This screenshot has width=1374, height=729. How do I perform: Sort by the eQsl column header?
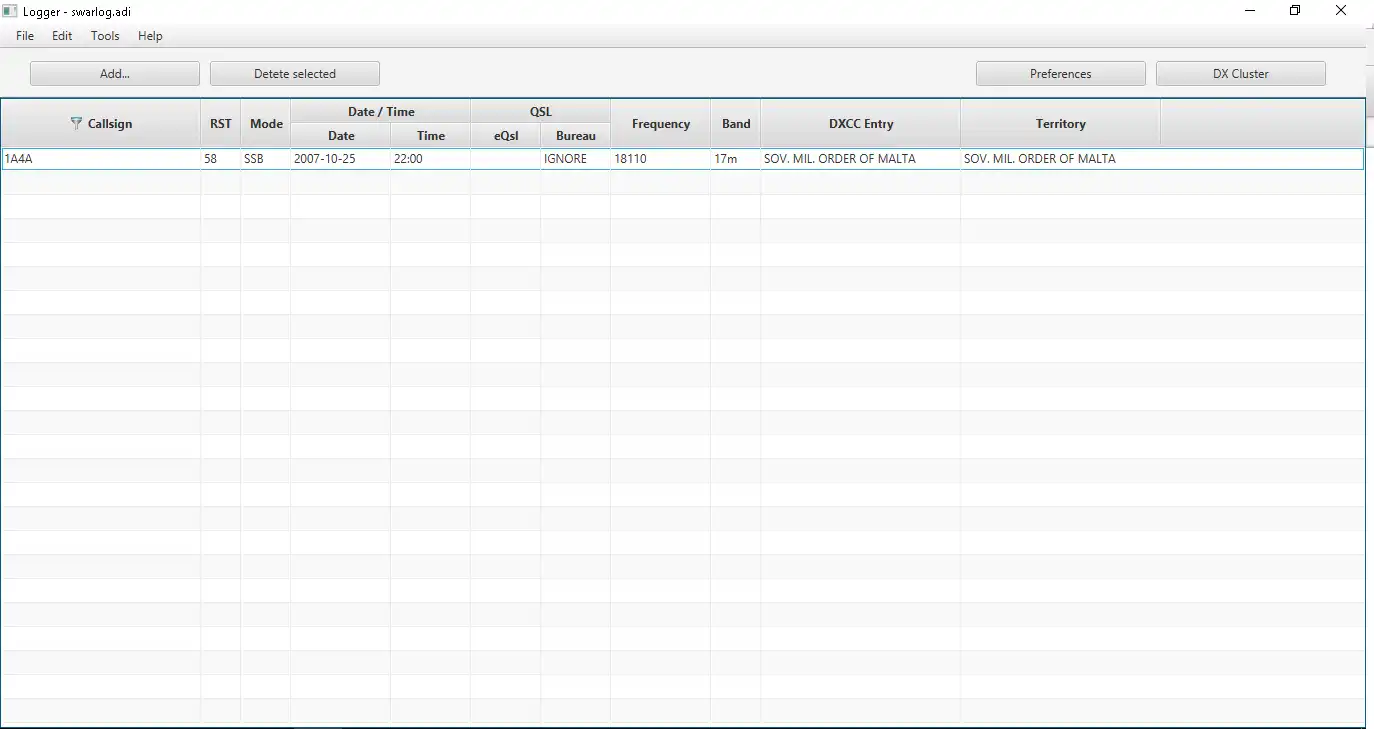[506, 136]
